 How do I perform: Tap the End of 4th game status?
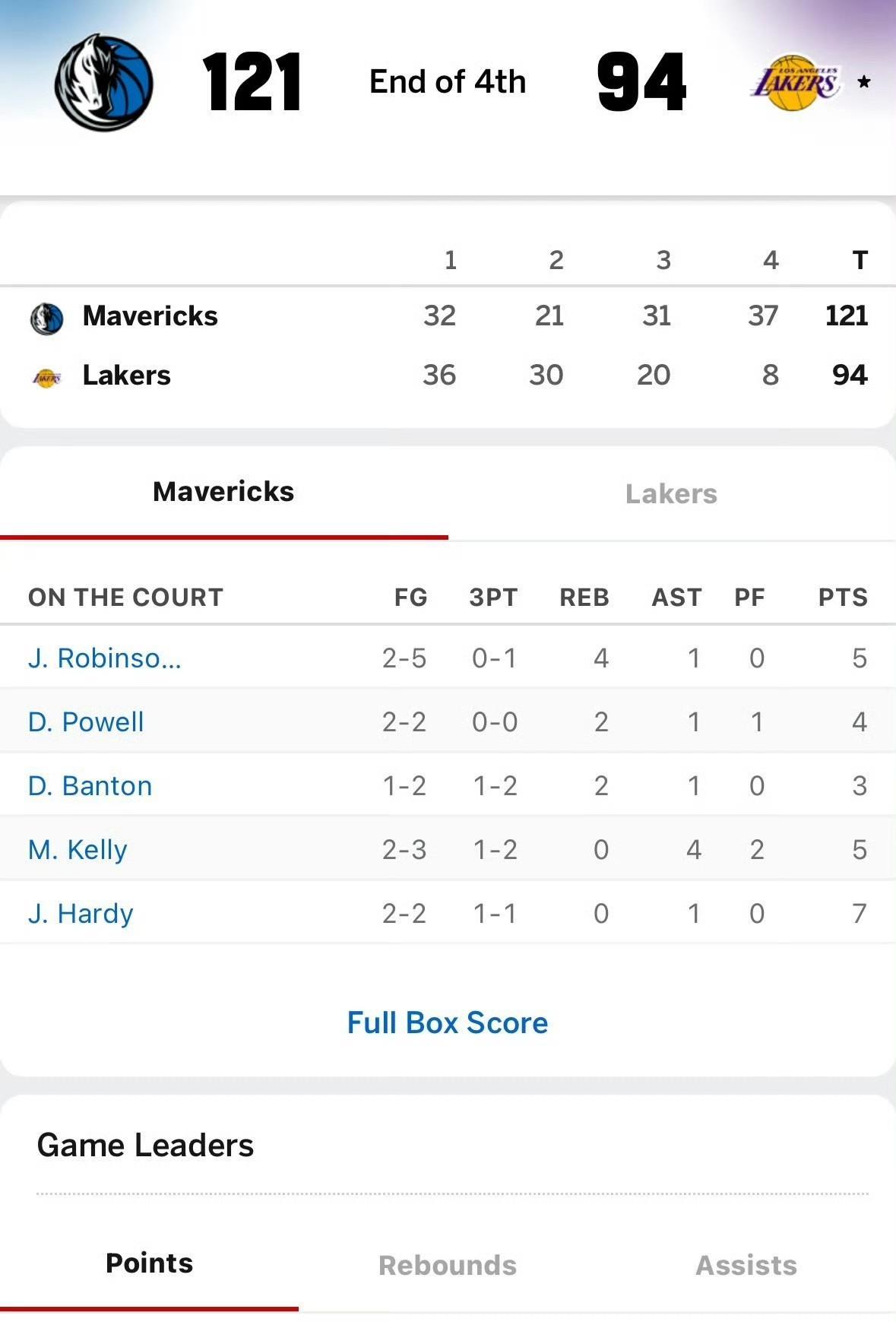[448, 82]
